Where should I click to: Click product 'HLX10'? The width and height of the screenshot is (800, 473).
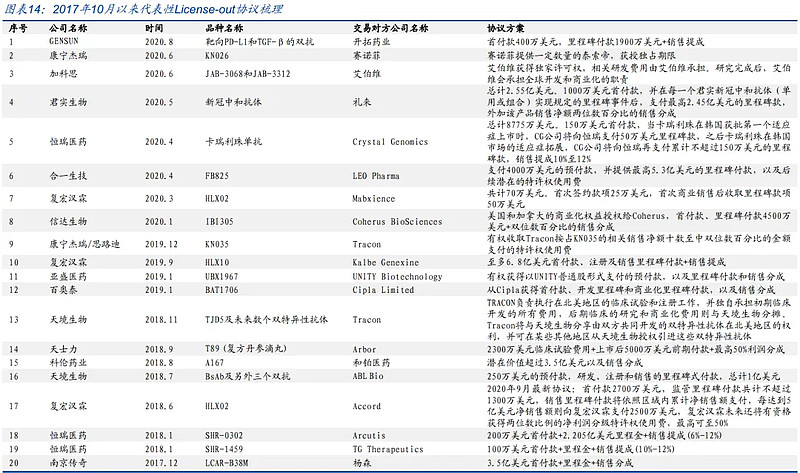pyautogui.click(x=217, y=262)
